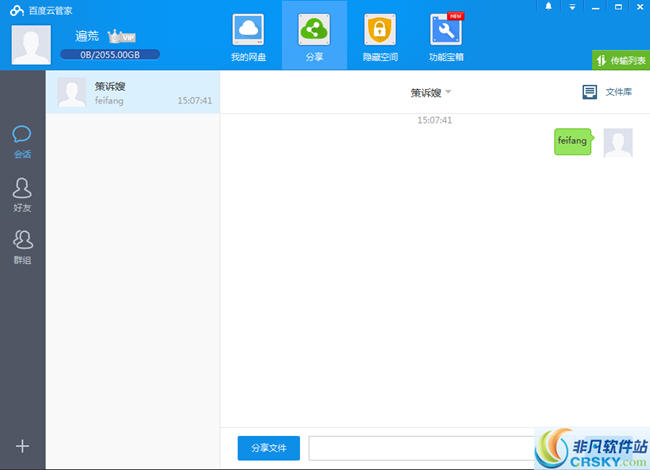
Task: Click the user profile avatar in header
Action: pyautogui.click(x=31, y=45)
